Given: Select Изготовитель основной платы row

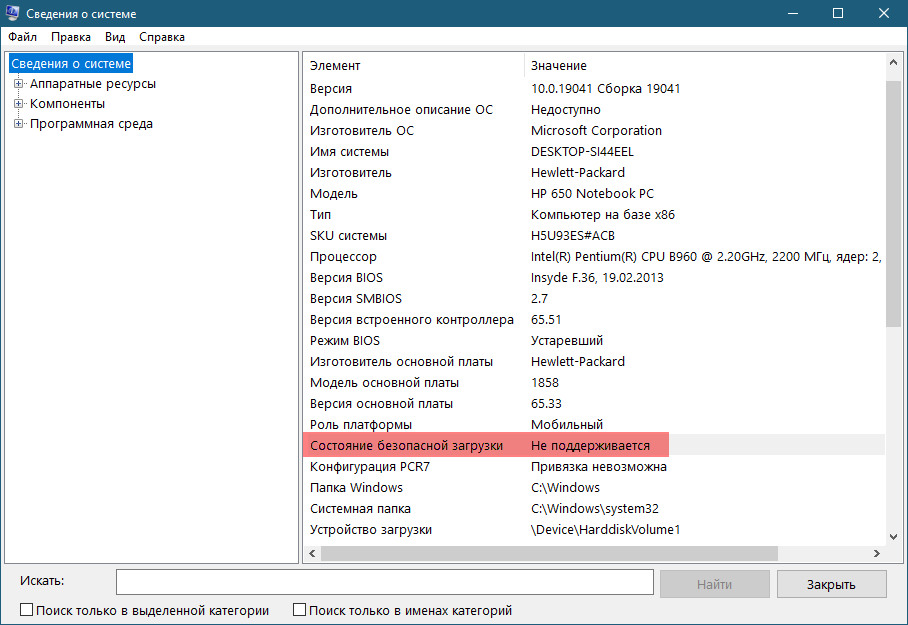Looking at the screenshot, I should [594, 361].
